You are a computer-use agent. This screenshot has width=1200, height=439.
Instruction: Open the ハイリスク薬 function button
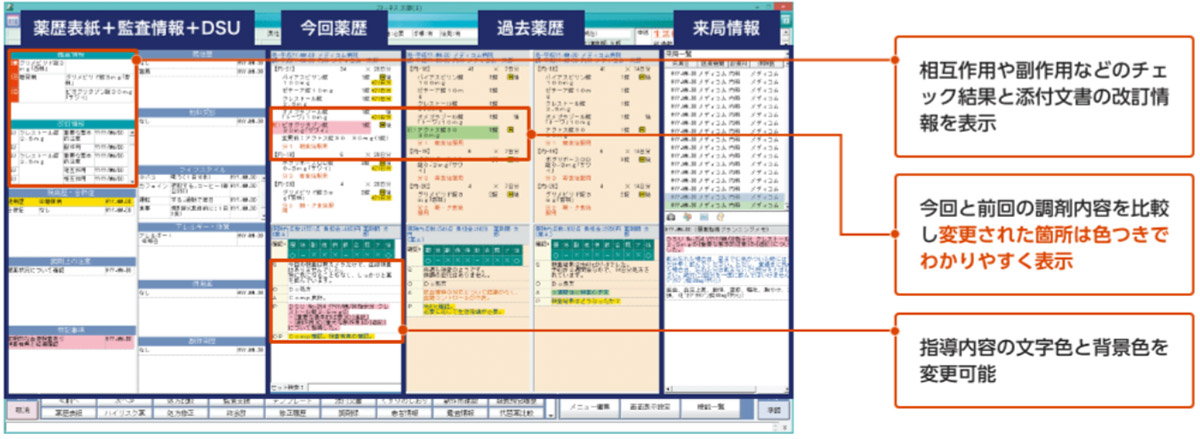point(123,411)
